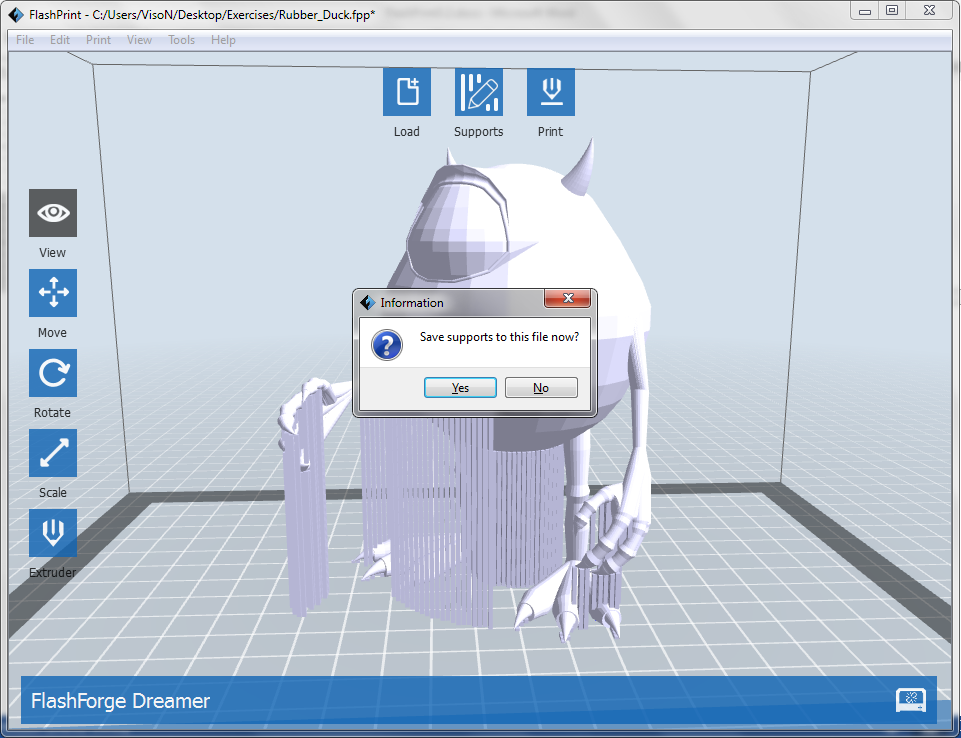Click the Rotate label in left sidebar
This screenshot has width=961, height=738.
pyautogui.click(x=52, y=413)
